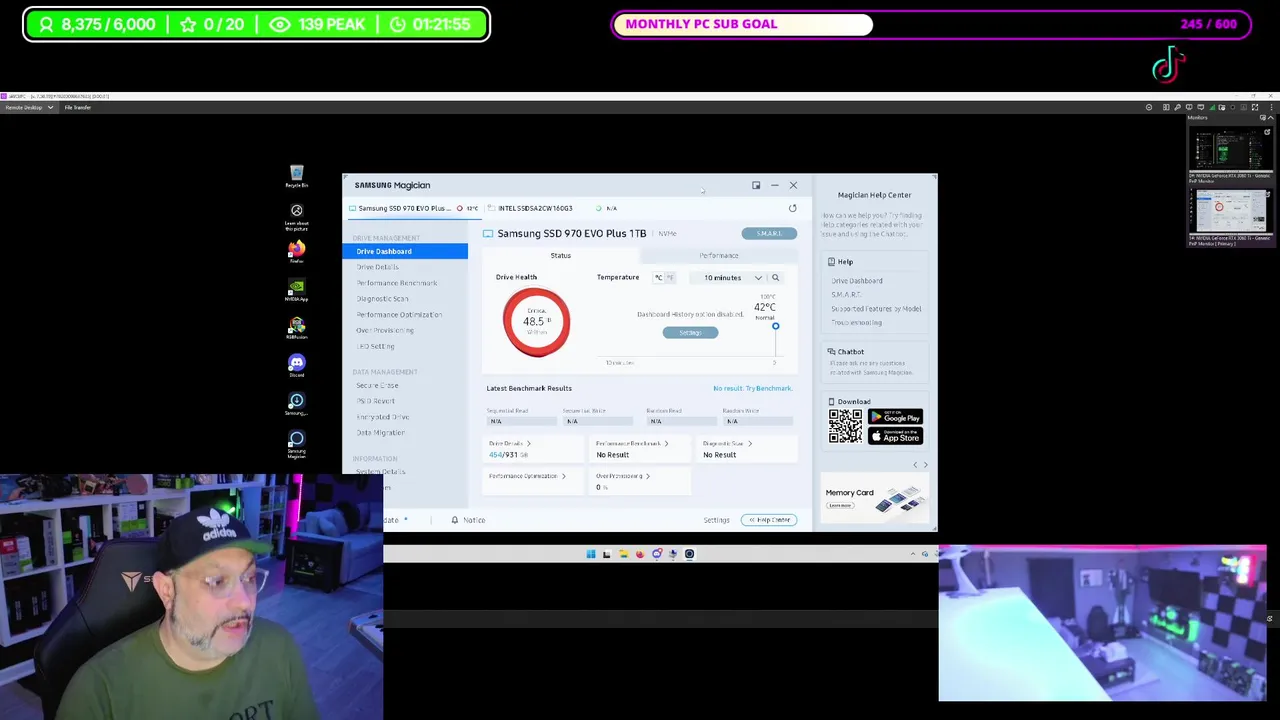Click Settings button under Dashboard History message
Image resolution: width=1280 pixels, height=720 pixels.
[690, 333]
